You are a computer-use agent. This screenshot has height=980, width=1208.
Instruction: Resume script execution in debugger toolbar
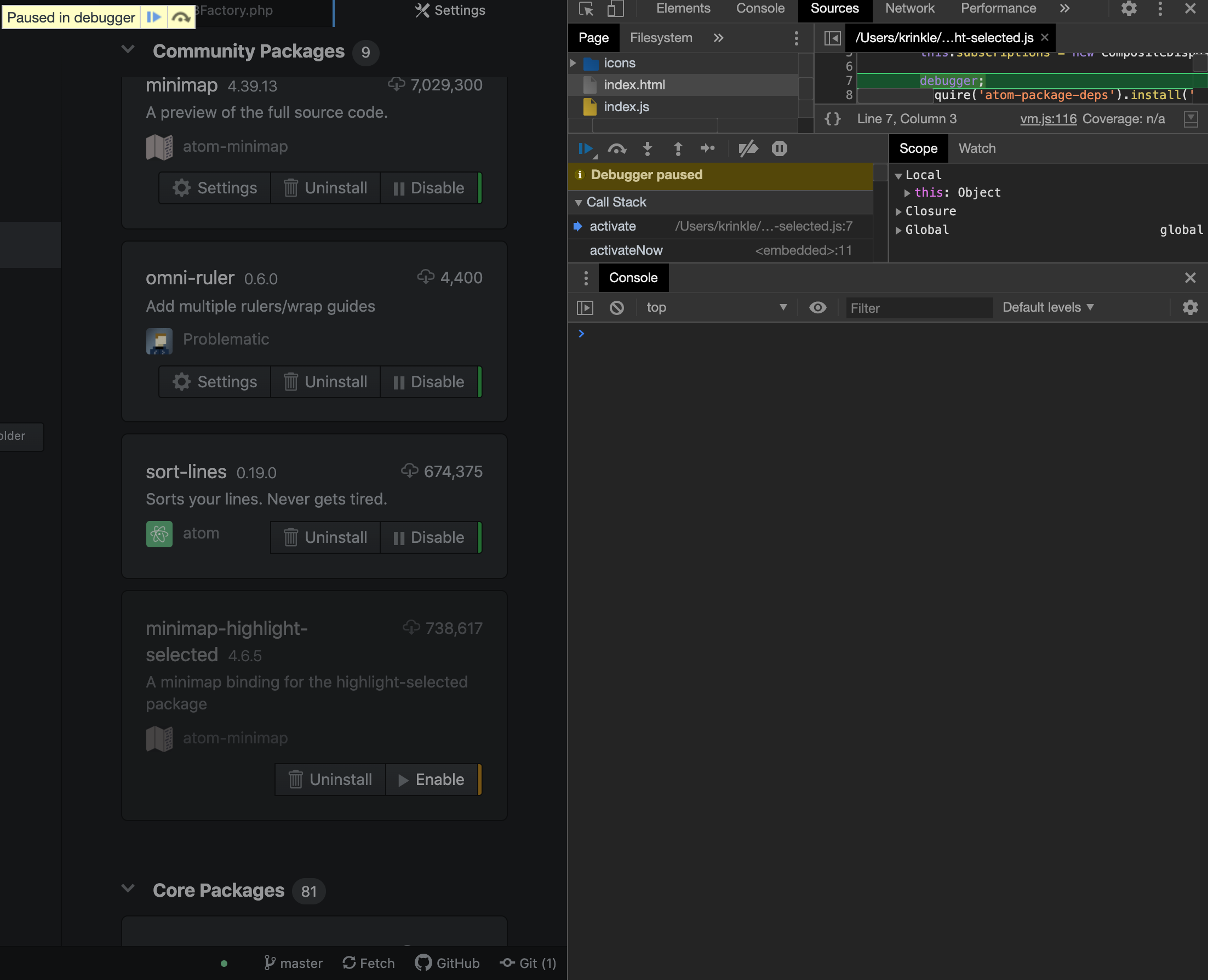(x=585, y=148)
